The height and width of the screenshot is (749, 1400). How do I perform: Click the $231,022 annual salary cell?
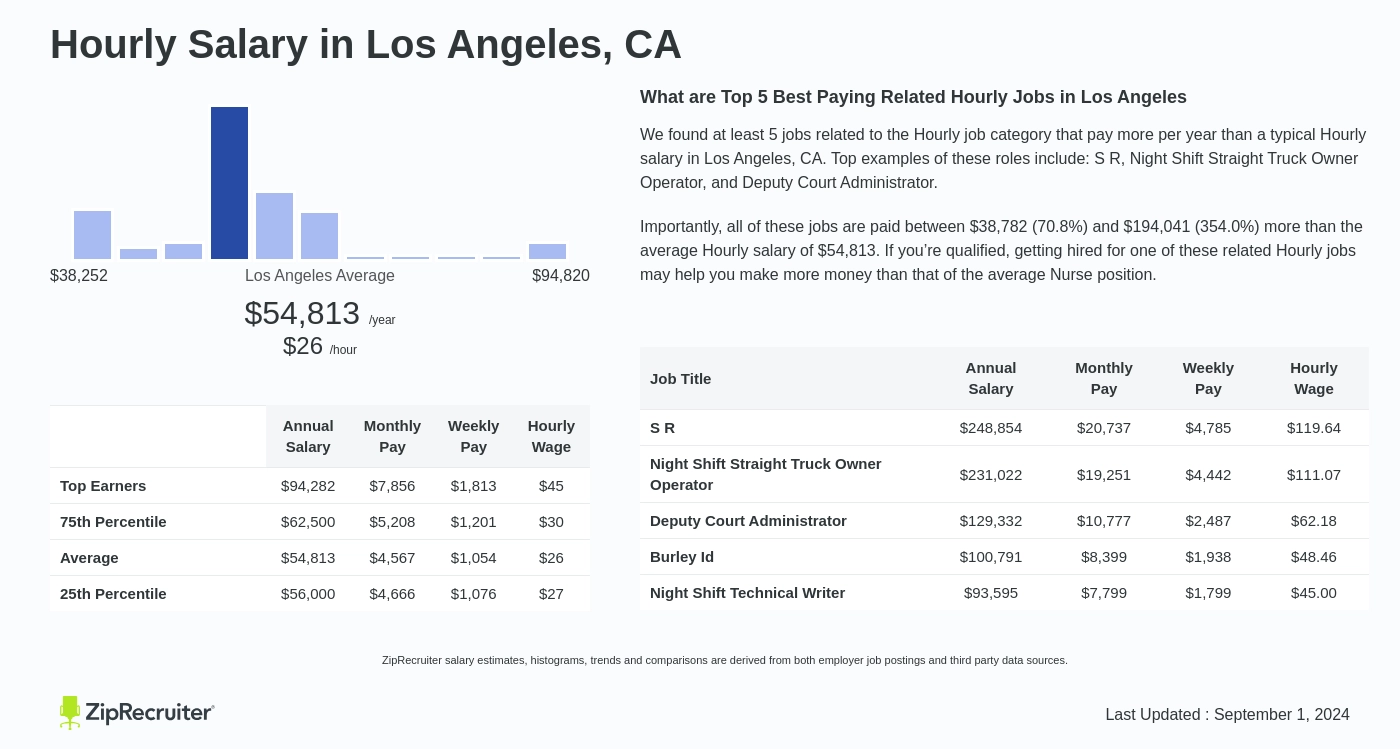(x=991, y=475)
